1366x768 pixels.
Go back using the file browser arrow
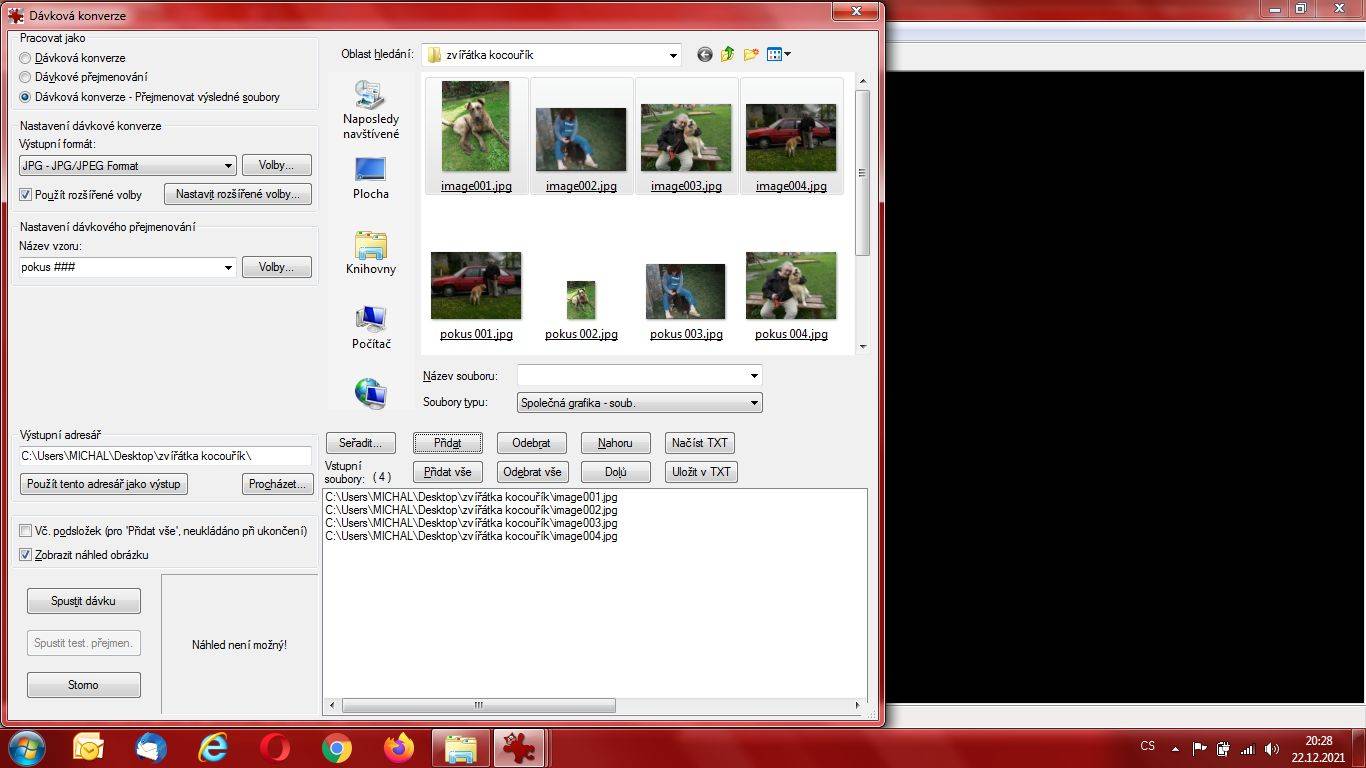(x=705, y=55)
